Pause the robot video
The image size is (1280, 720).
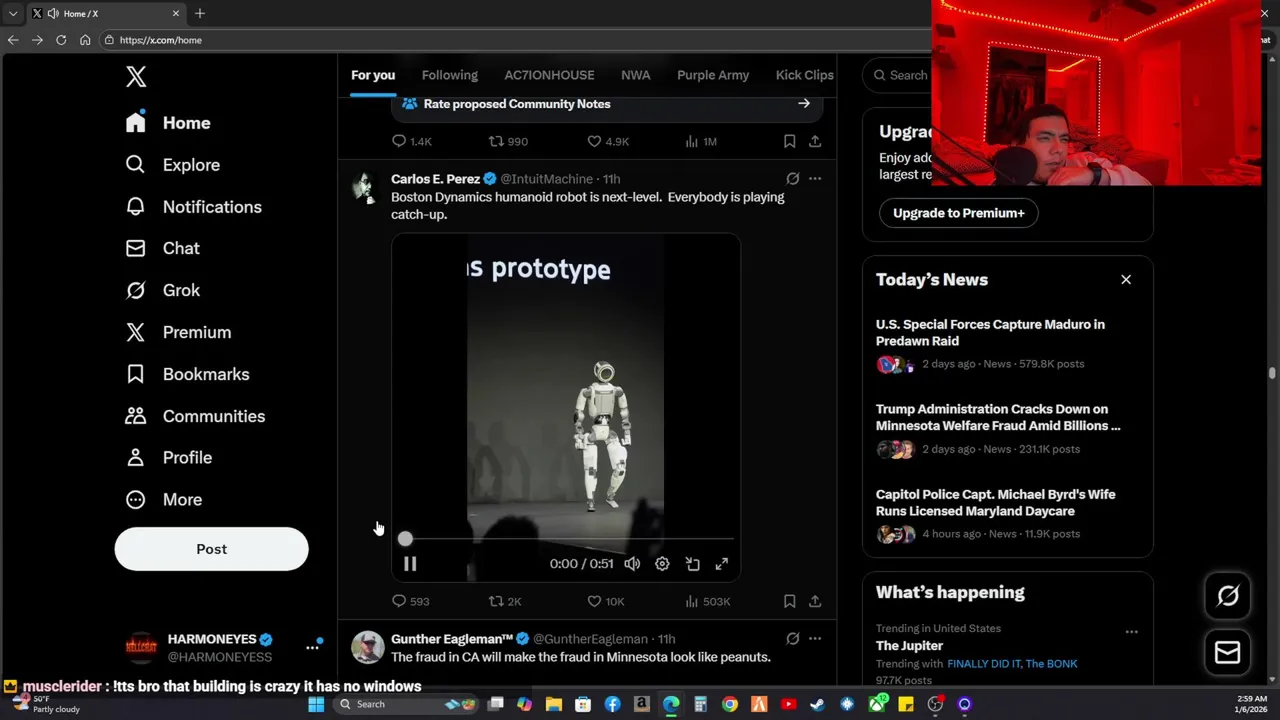pyautogui.click(x=410, y=564)
